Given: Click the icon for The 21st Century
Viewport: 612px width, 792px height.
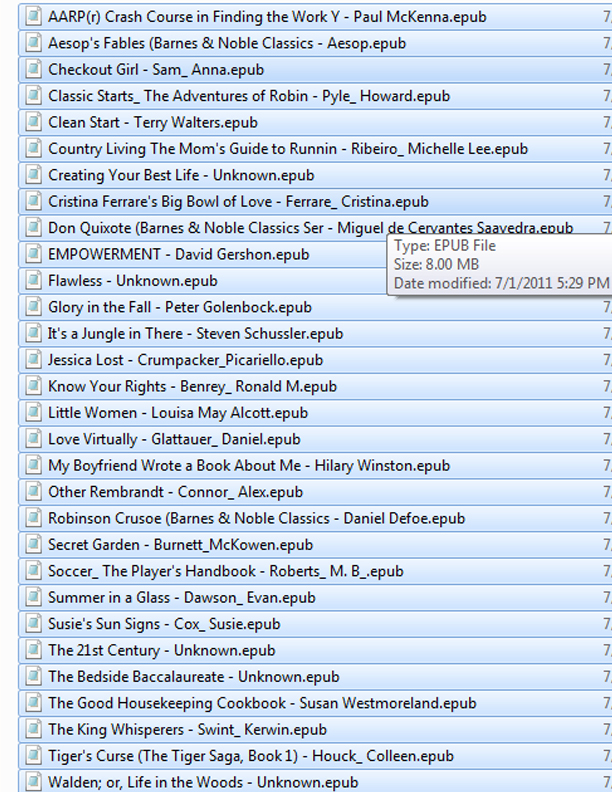Looking at the screenshot, I should [x=33, y=650].
